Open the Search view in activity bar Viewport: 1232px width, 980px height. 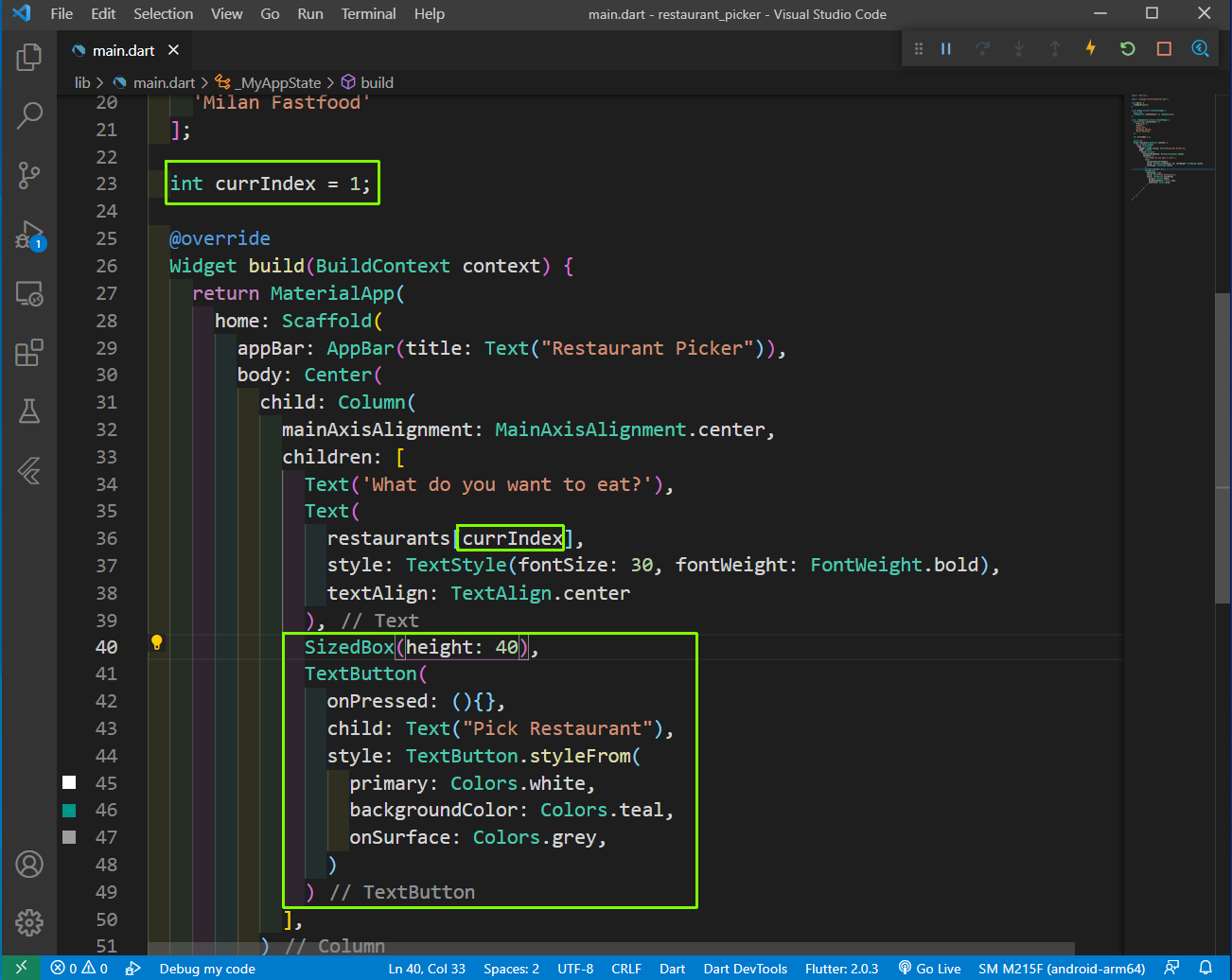29,115
